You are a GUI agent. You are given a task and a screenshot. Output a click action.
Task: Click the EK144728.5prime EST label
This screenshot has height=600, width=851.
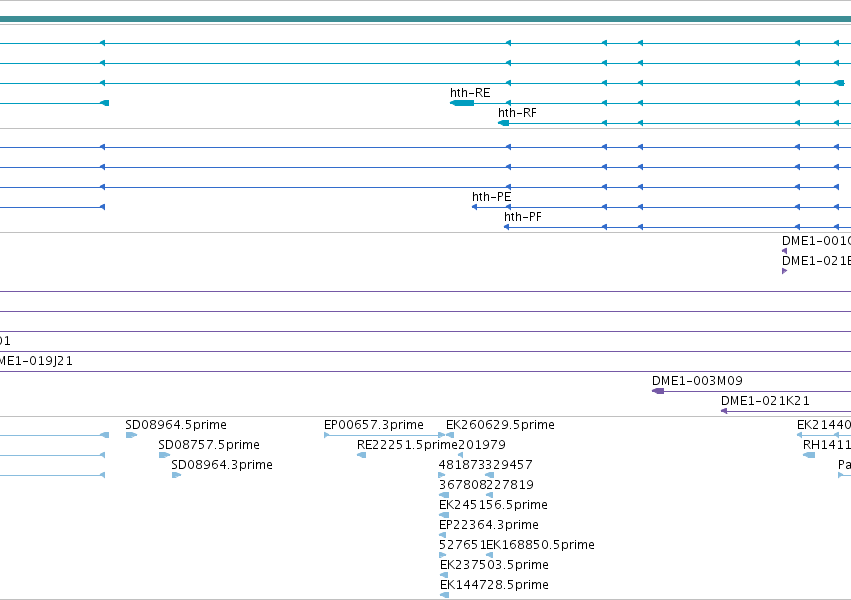tap(494, 585)
